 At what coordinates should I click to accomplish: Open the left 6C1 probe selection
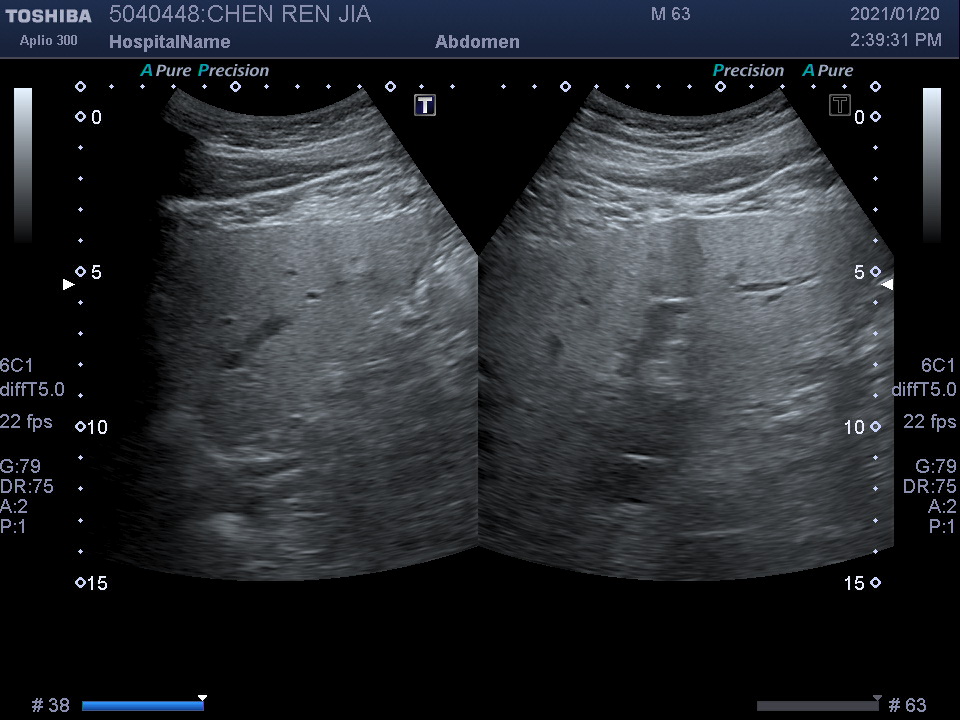16,365
